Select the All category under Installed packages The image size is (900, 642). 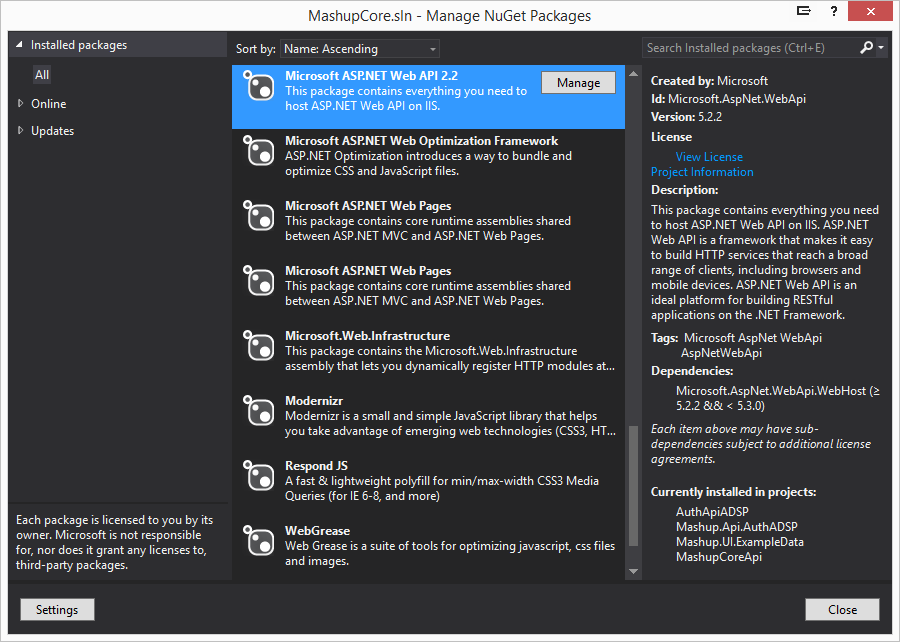click(42, 75)
